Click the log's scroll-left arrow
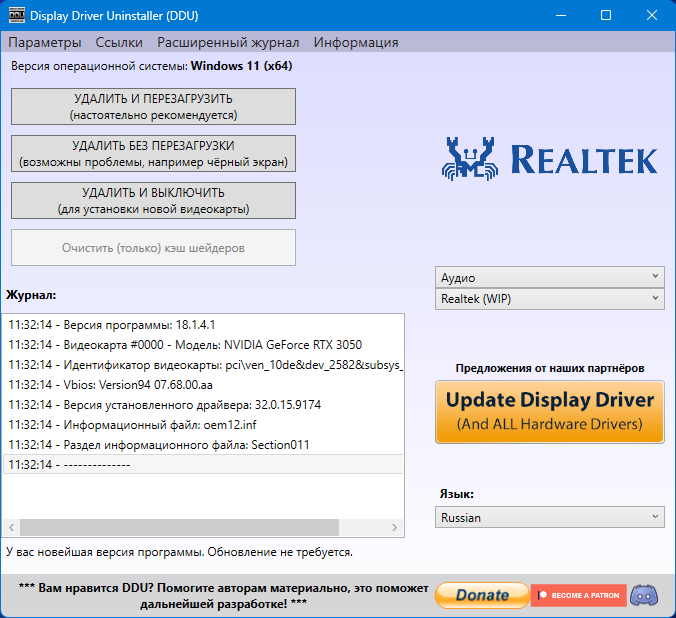Viewport: 676px width, 618px height. tap(11, 527)
